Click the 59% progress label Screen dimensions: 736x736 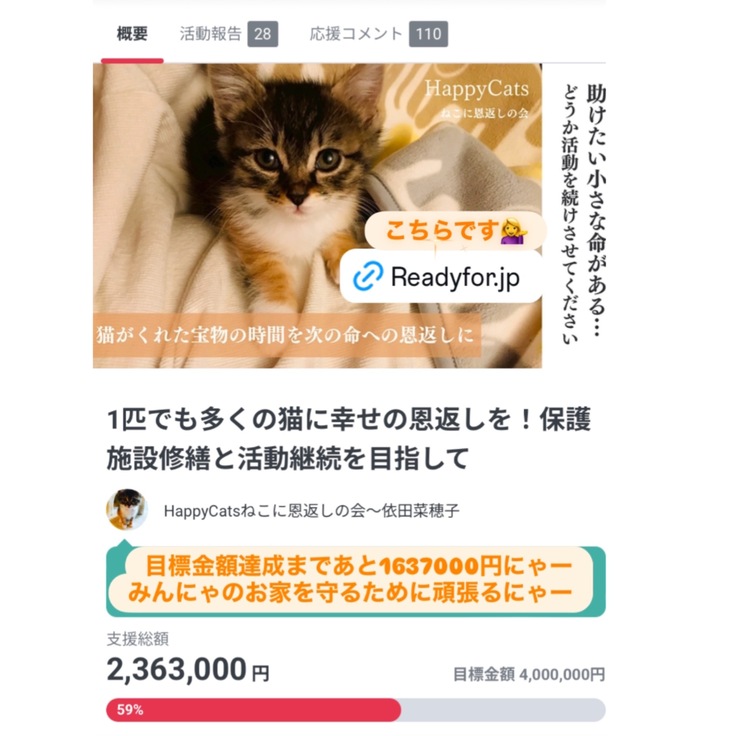tap(130, 710)
